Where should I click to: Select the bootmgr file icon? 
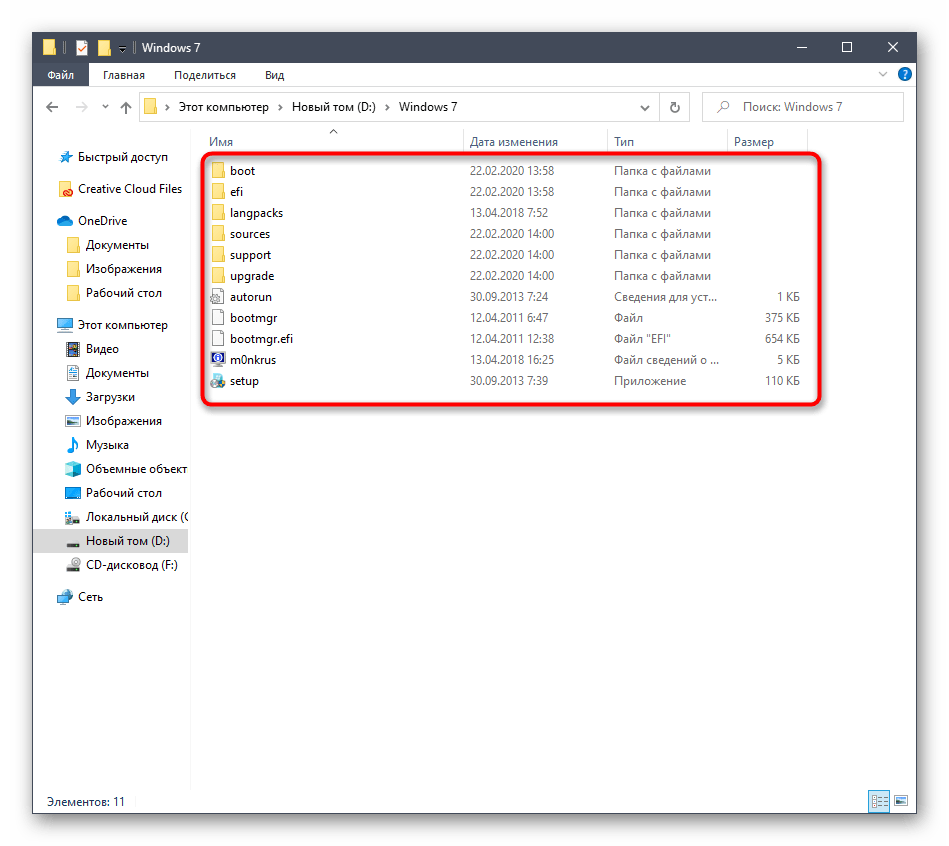point(218,318)
